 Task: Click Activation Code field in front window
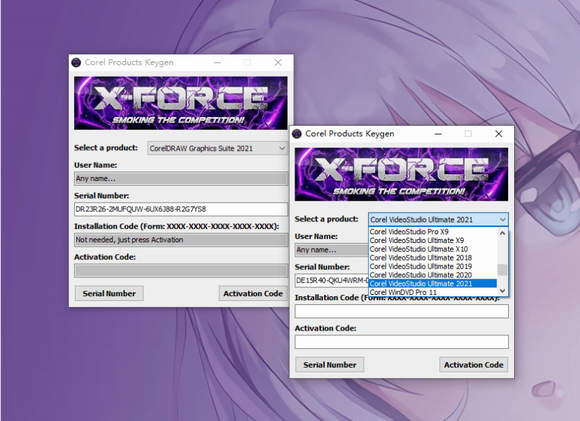pyautogui.click(x=401, y=342)
